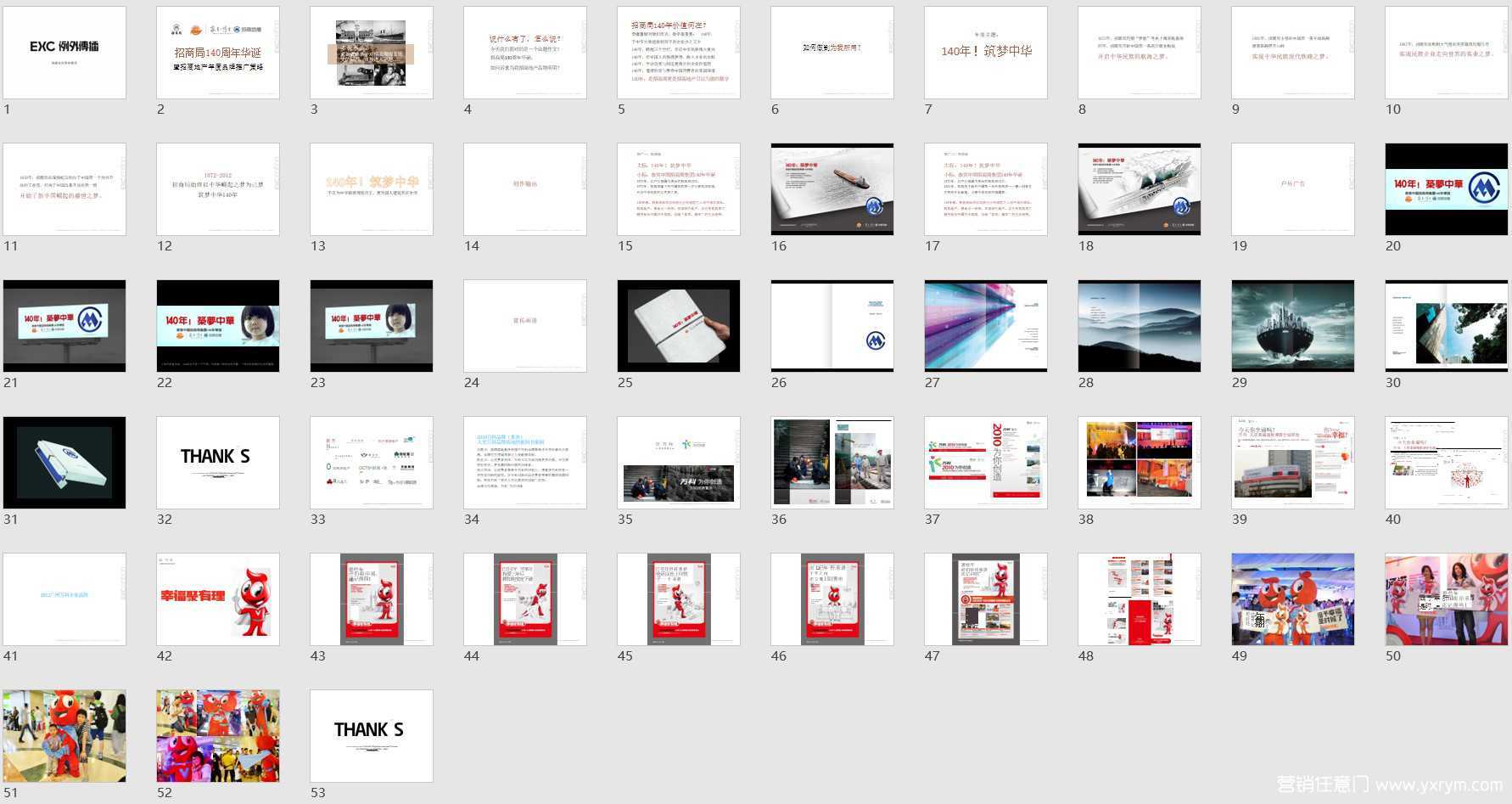
Task: Select slide 48 brochure layouts
Action: [x=1140, y=599]
